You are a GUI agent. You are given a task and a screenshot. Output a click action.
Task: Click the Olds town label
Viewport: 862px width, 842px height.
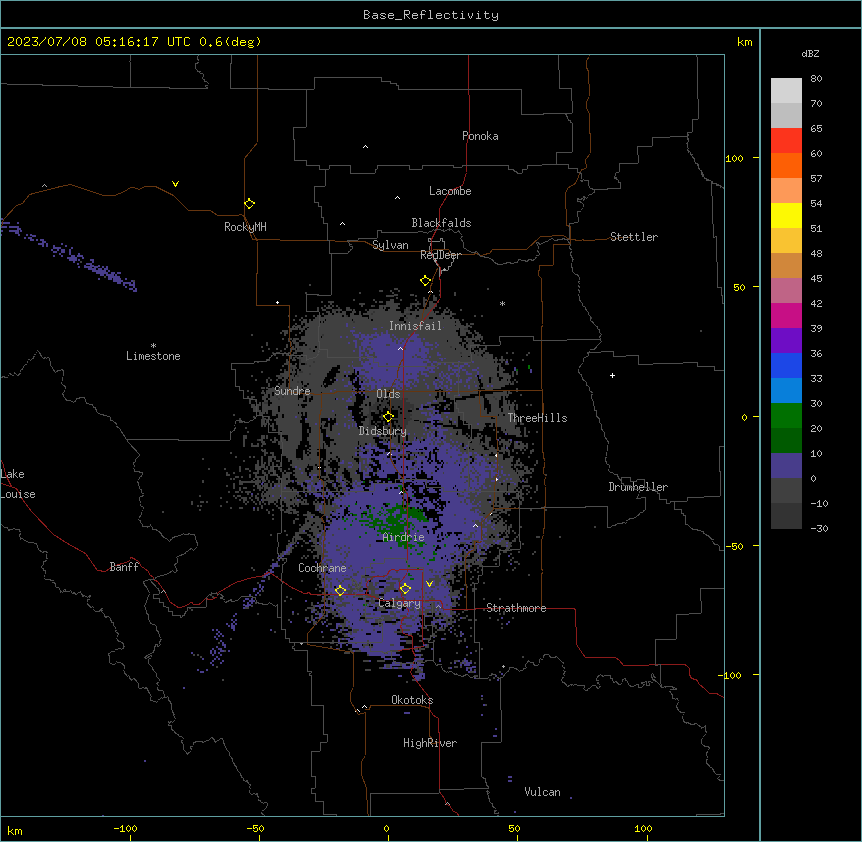[388, 394]
